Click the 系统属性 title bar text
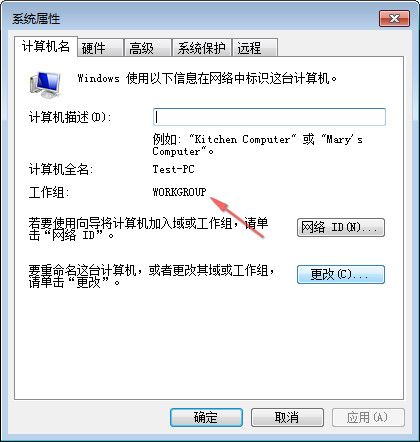Screen dimensions: 420x442 click(x=36, y=18)
